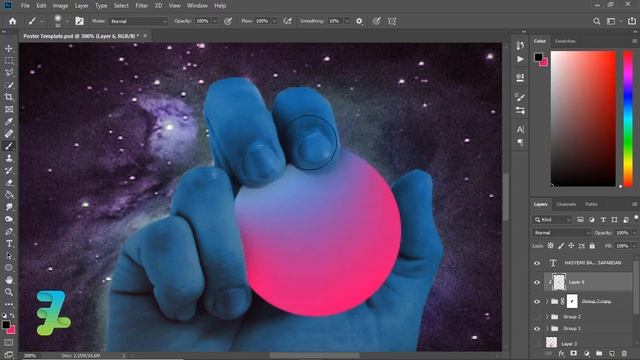Toggle lock position

tap(571, 246)
